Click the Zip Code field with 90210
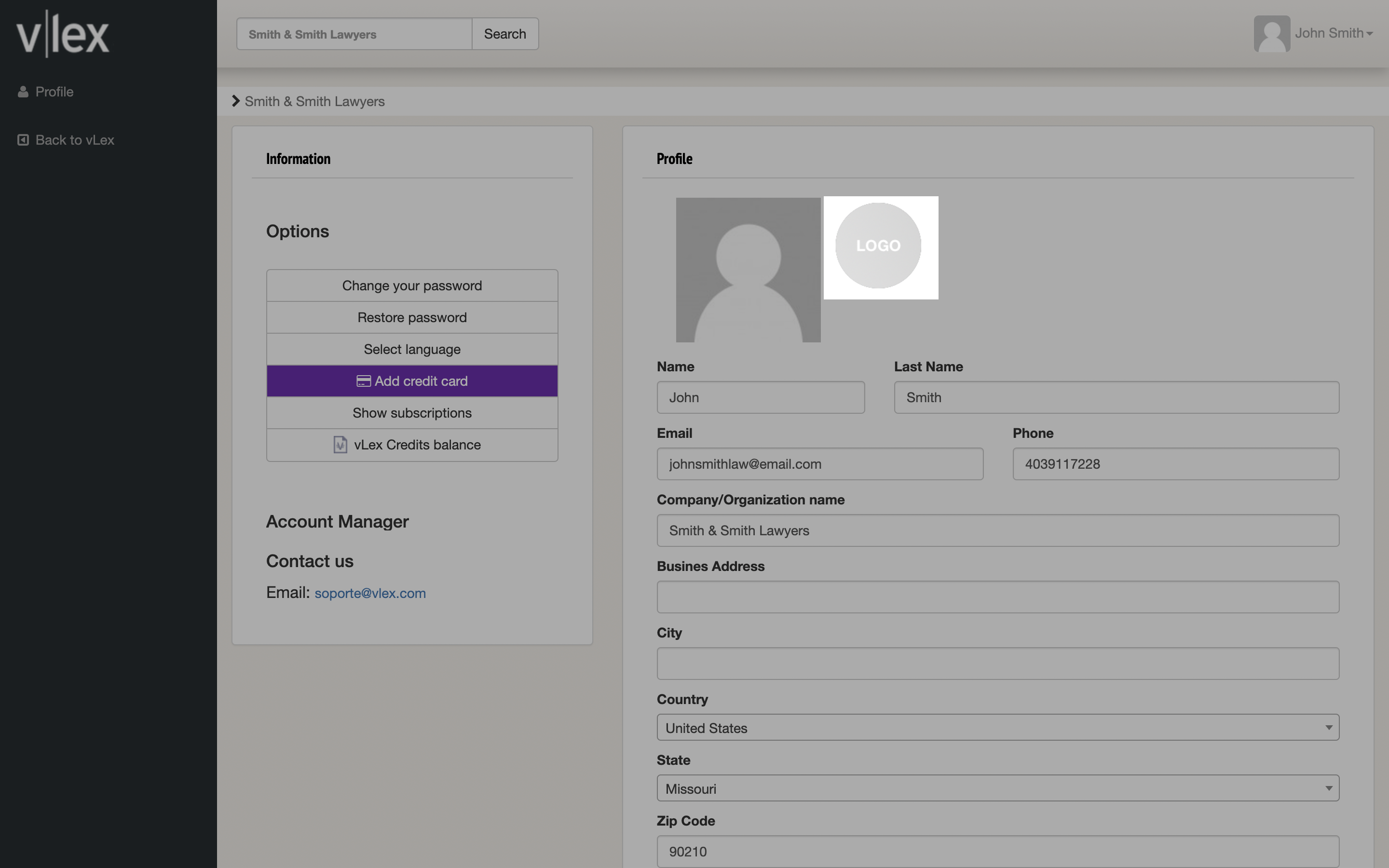Screen dimensions: 1389x868 click(x=998, y=851)
